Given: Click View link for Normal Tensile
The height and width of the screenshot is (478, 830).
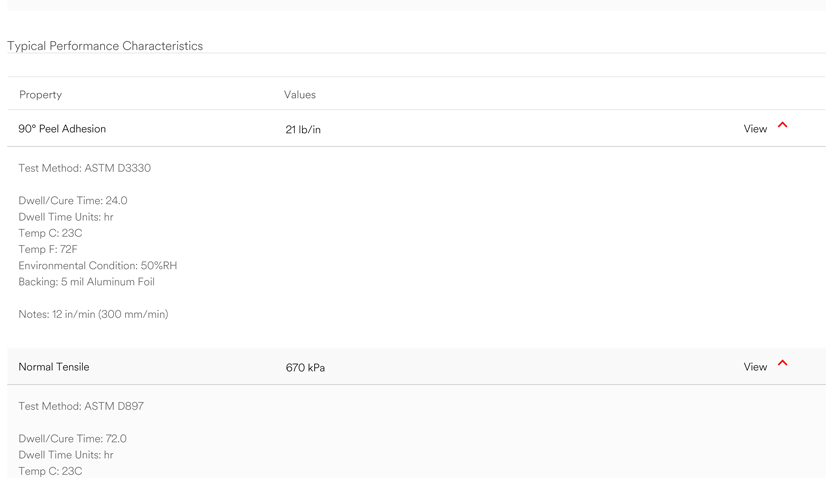Looking at the screenshot, I should point(755,367).
